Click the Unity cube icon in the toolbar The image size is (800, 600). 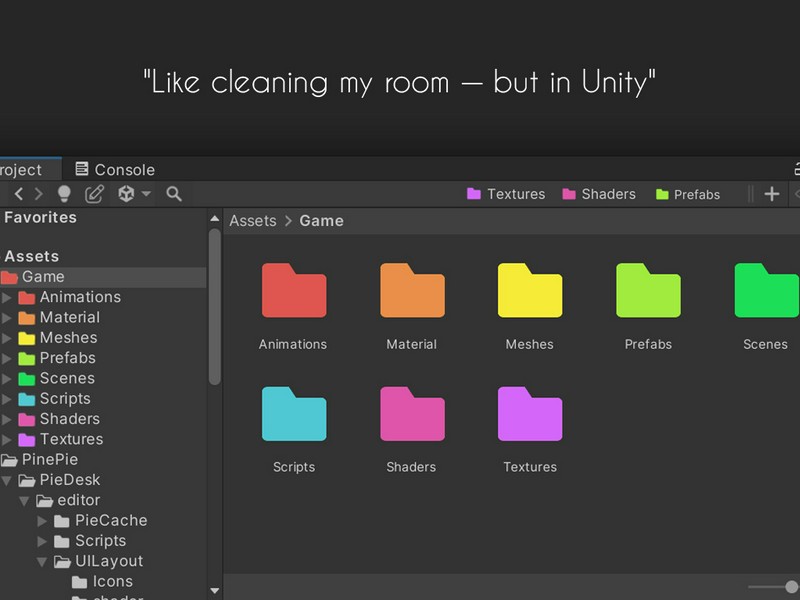[126, 194]
